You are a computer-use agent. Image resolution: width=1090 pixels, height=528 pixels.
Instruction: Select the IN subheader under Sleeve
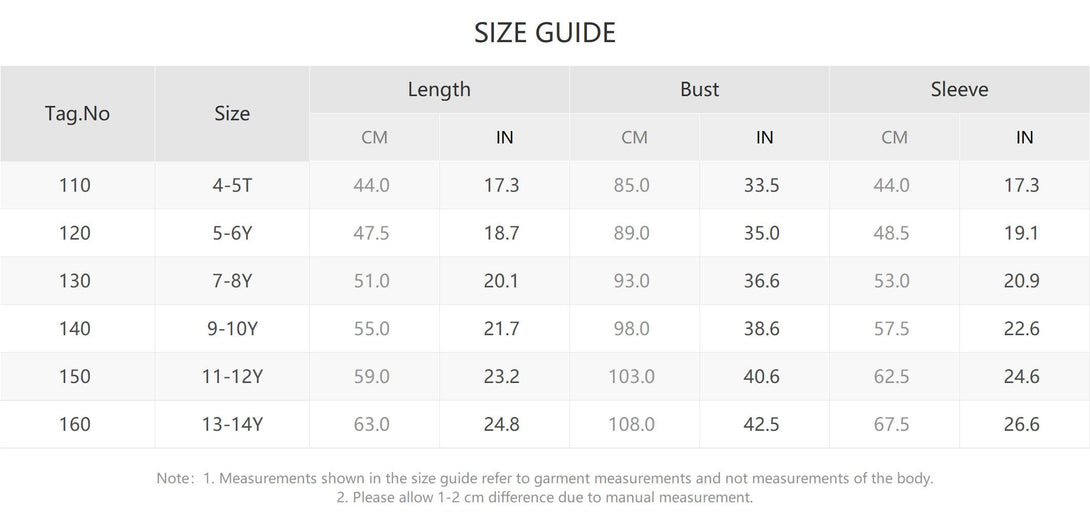1024,137
